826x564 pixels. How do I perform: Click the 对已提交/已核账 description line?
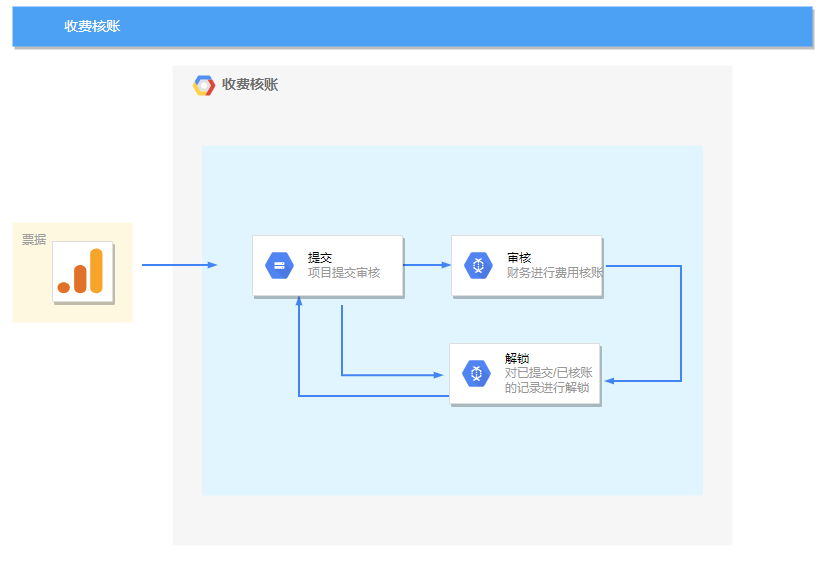point(548,373)
